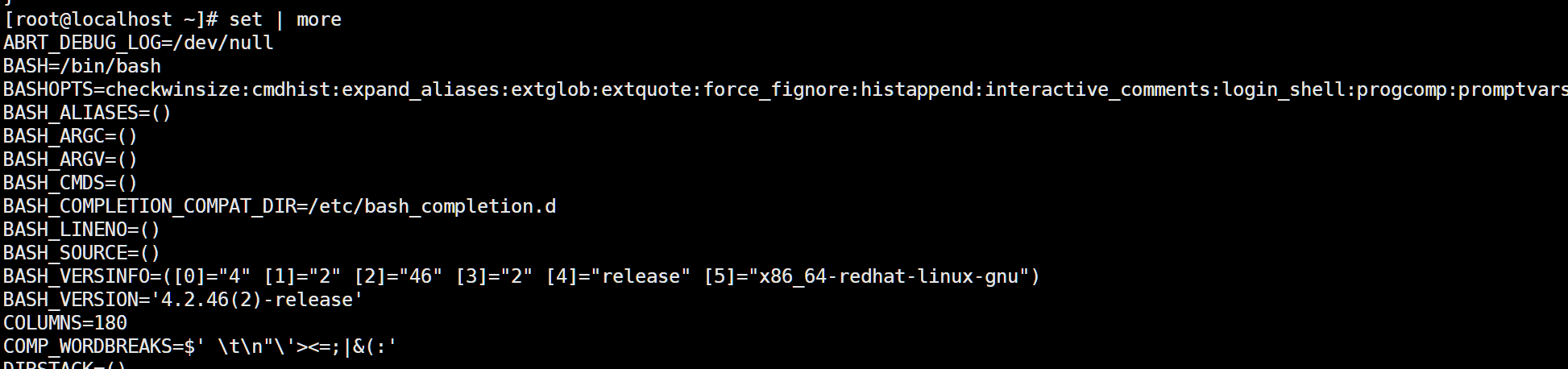Click the BASH_SOURCE=() line

[x=82, y=253]
